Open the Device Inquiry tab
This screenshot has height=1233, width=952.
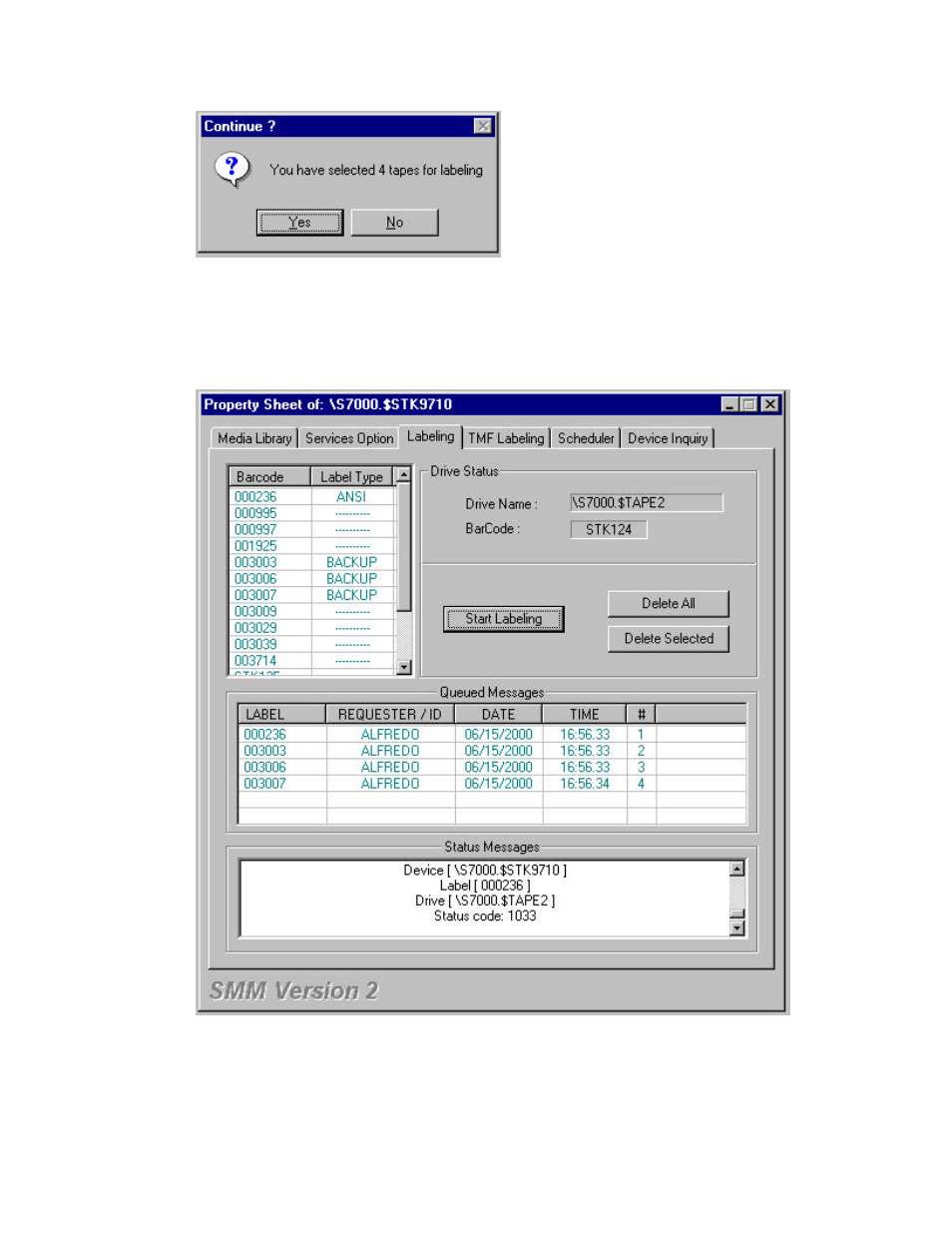coord(668,438)
